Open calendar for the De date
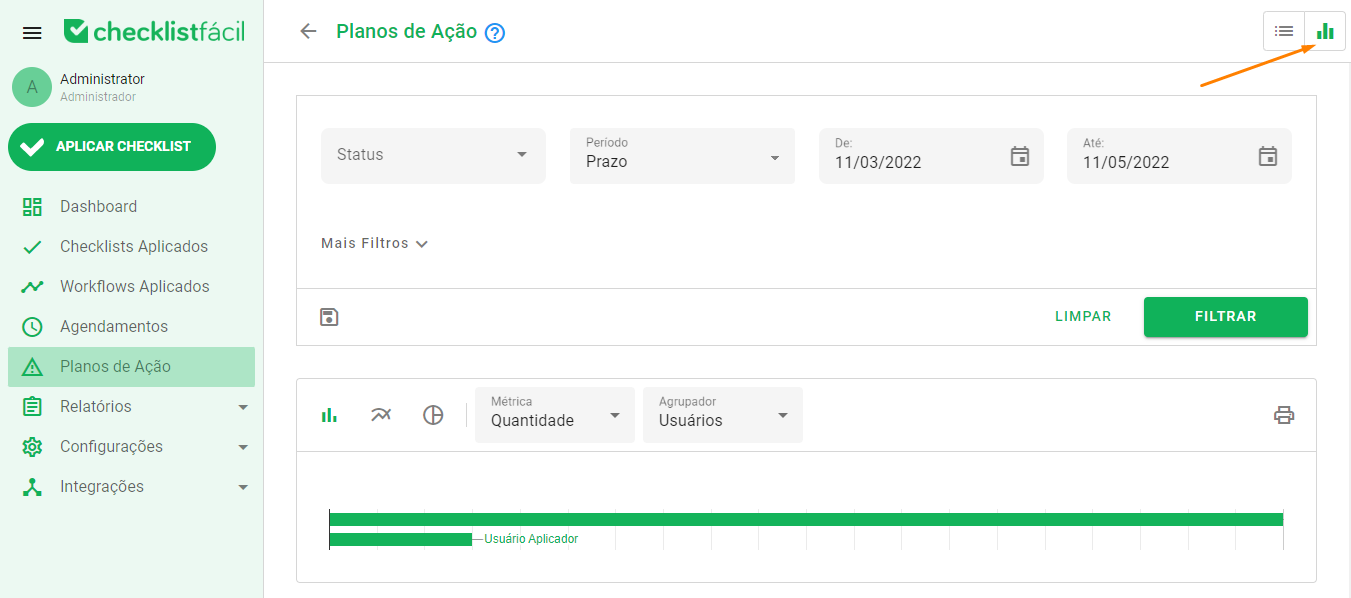This screenshot has width=1351, height=598. pos(1020,156)
